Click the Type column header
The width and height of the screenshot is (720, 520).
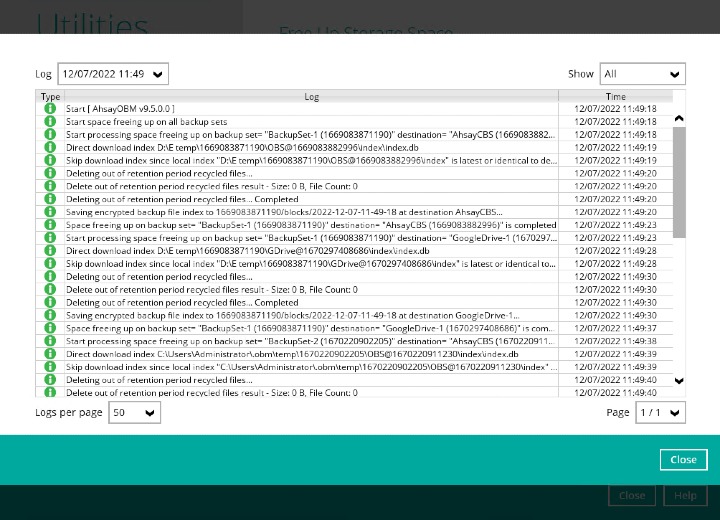(50, 96)
